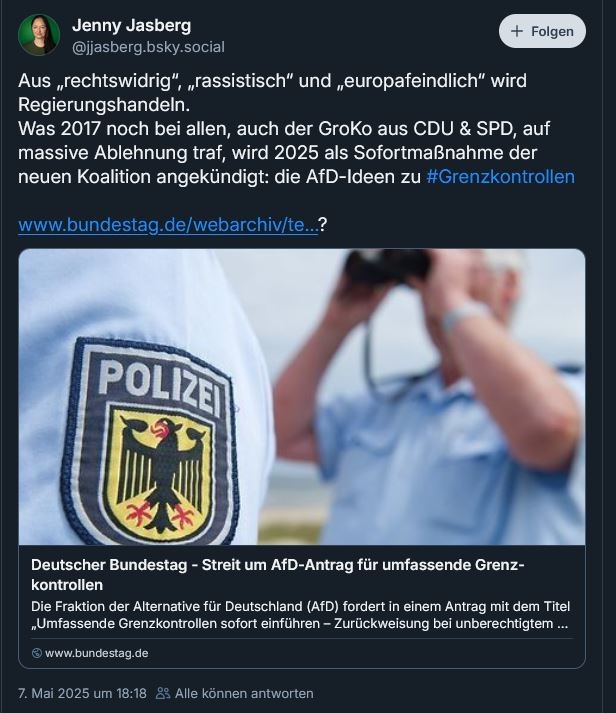
Task: Click the card description about the AfD Fraktion
Action: (300, 615)
